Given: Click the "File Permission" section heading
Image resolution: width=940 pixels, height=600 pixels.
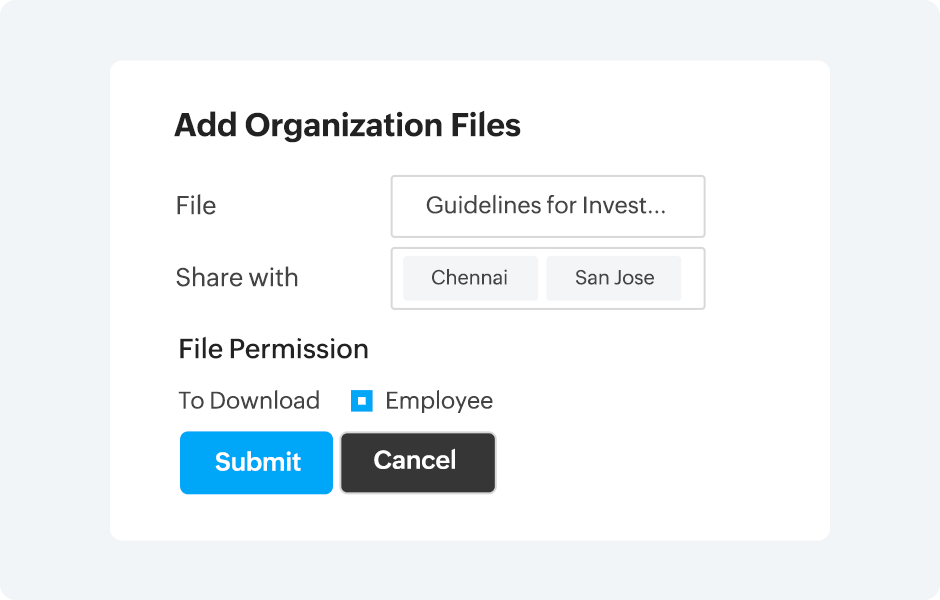Looking at the screenshot, I should click(x=273, y=349).
